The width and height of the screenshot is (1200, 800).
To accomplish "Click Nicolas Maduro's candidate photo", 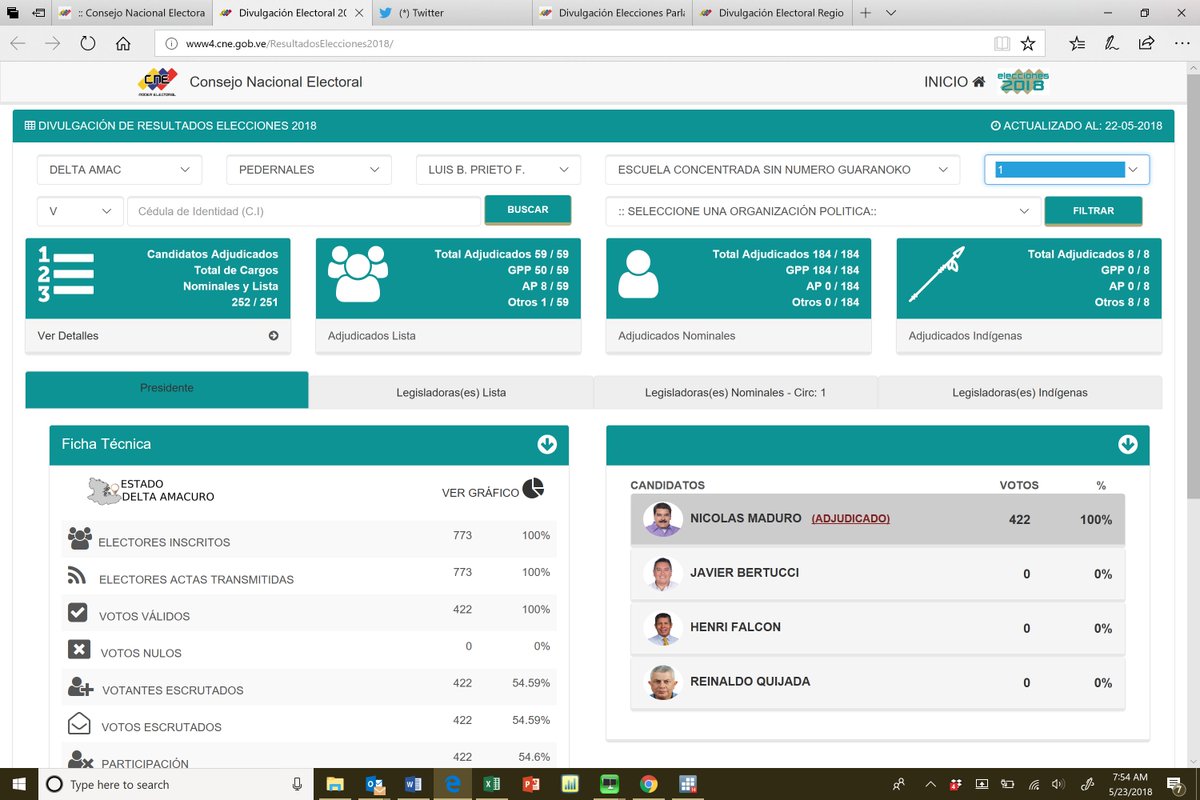I will 663,519.
